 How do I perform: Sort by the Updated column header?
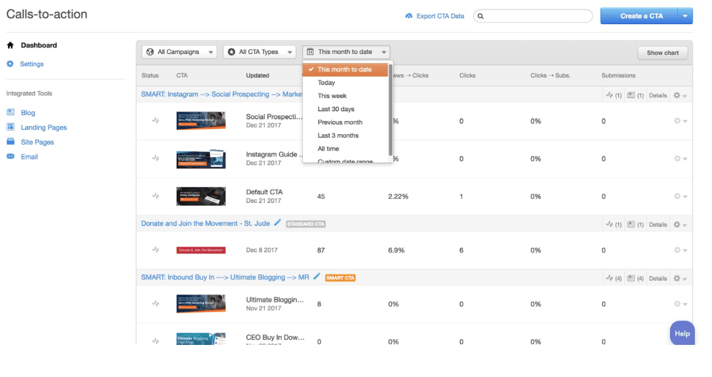[x=257, y=75]
